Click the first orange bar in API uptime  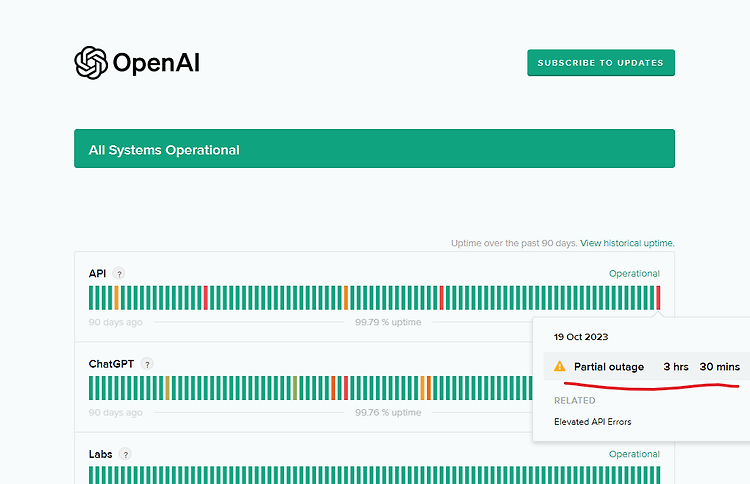pos(116,298)
